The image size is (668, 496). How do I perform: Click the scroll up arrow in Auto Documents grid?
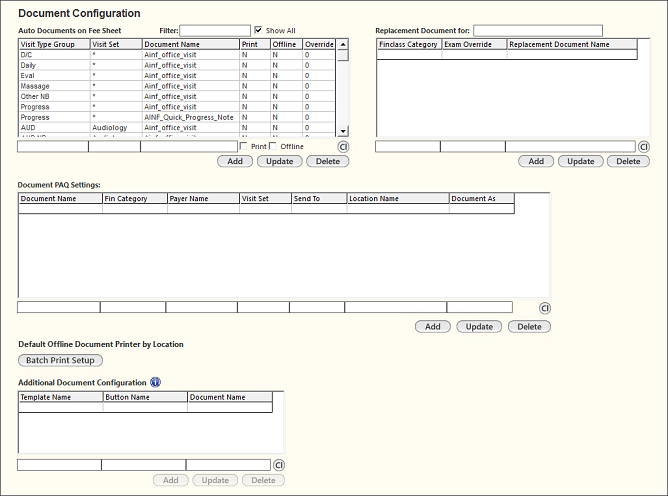tap(343, 44)
